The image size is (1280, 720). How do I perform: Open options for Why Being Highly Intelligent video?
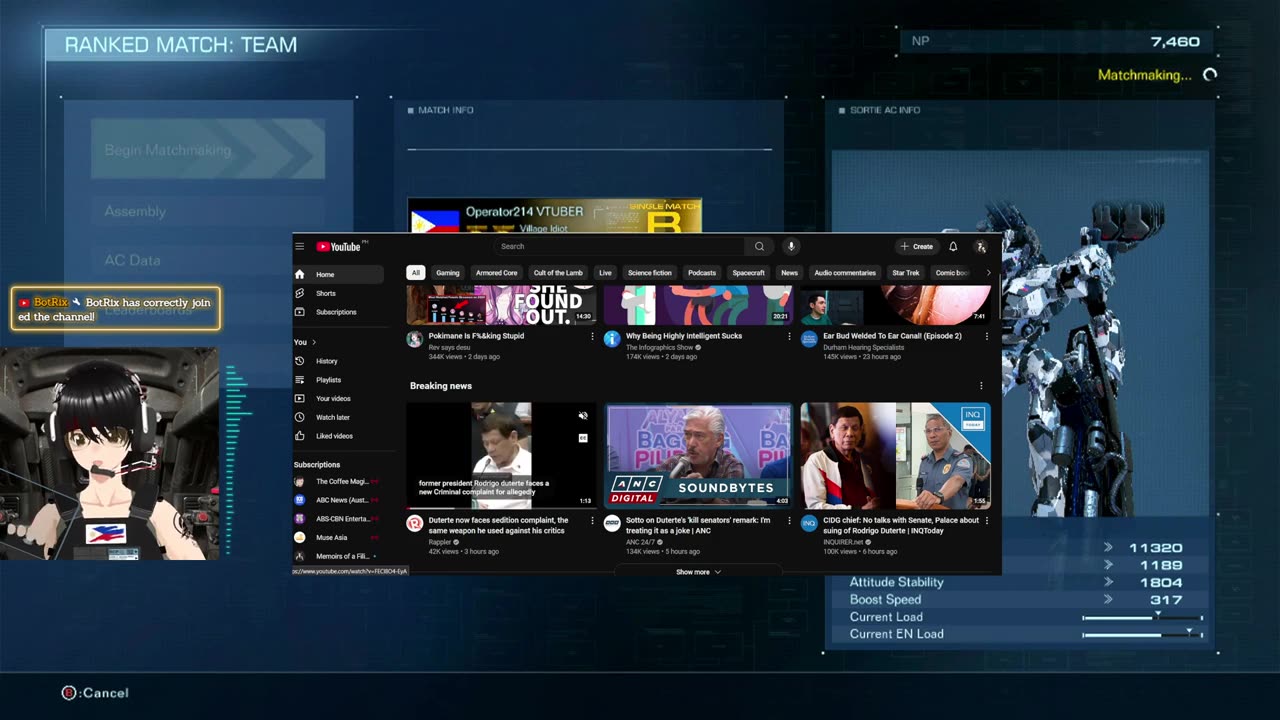(790, 336)
